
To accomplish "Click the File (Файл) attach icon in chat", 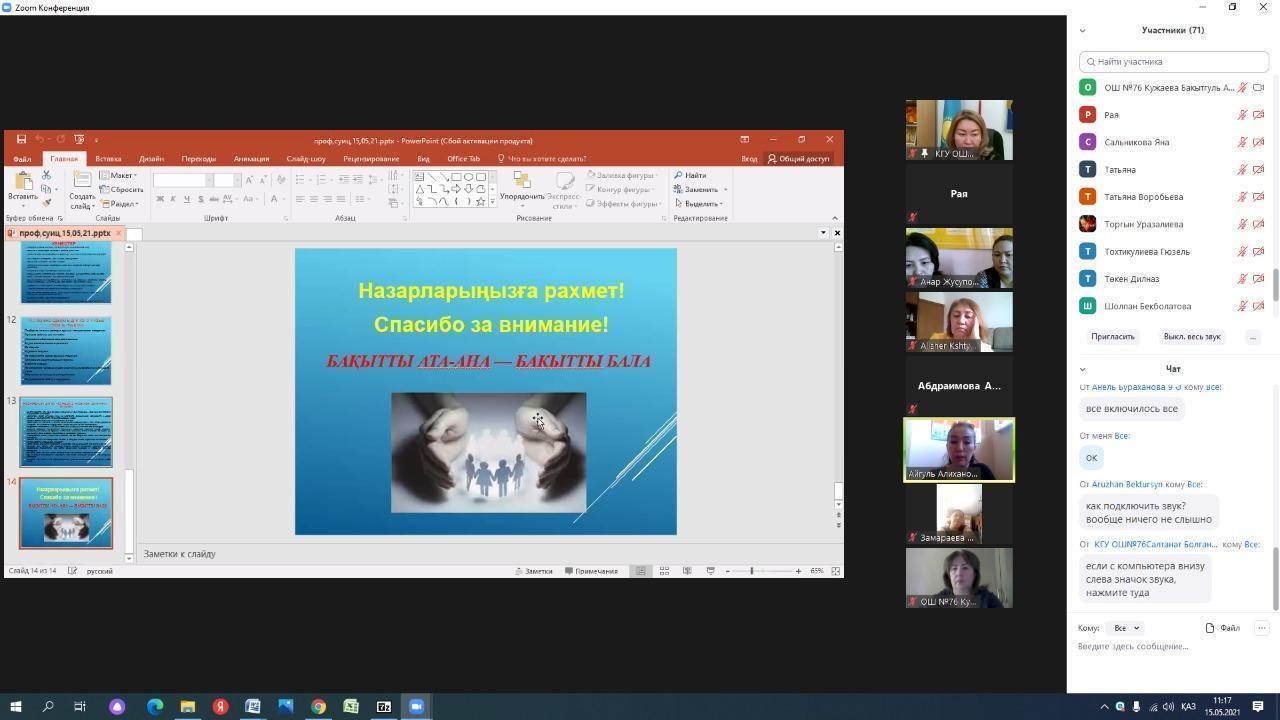I will [x=1222, y=628].
